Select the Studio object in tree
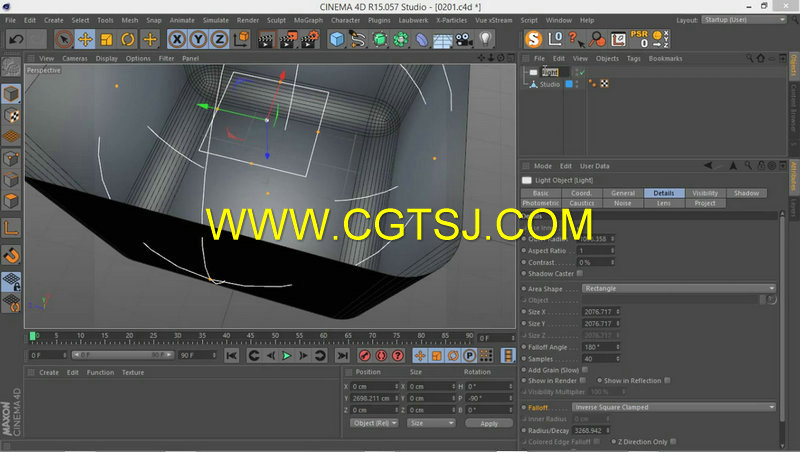 point(549,85)
